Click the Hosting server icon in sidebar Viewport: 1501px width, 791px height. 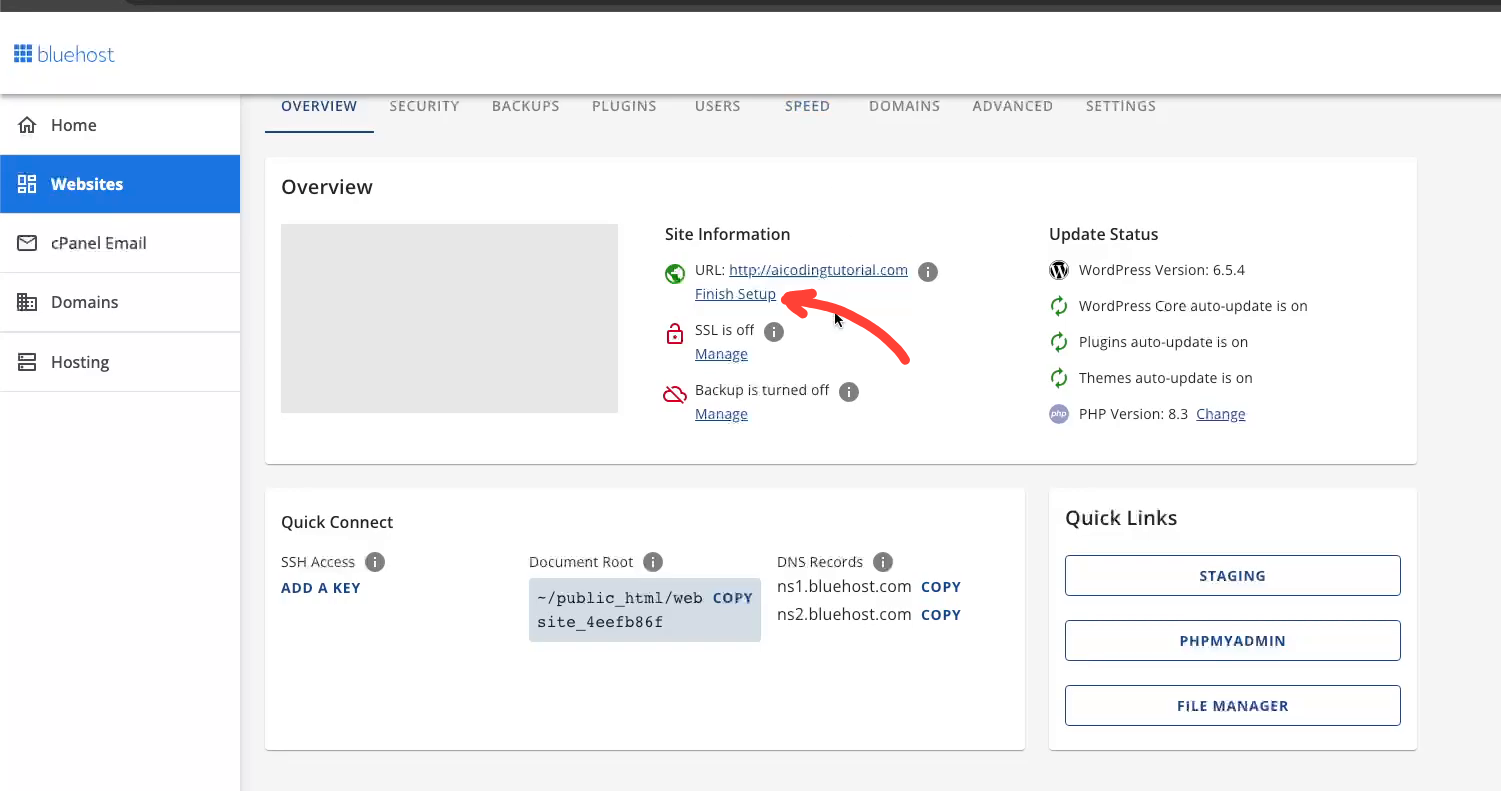point(27,362)
